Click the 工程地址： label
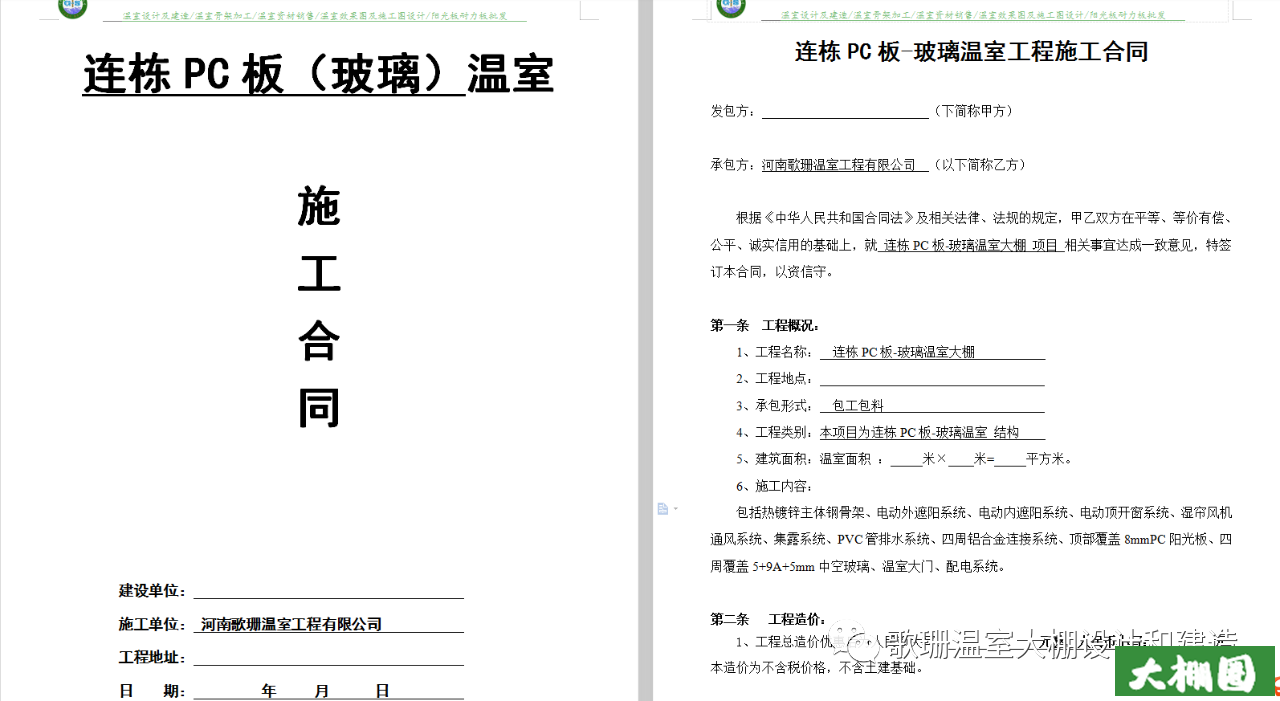The height and width of the screenshot is (701, 1280). coord(152,658)
